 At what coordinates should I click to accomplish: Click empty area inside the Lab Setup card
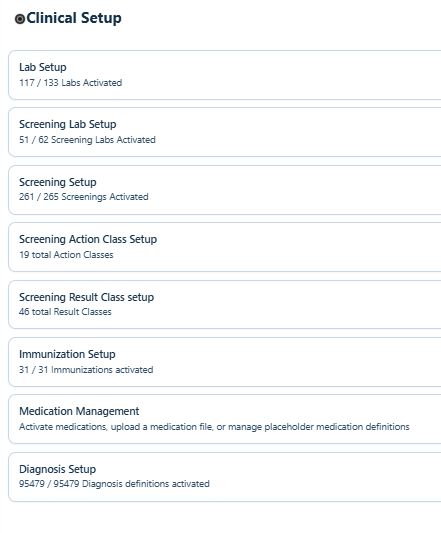[289, 75]
